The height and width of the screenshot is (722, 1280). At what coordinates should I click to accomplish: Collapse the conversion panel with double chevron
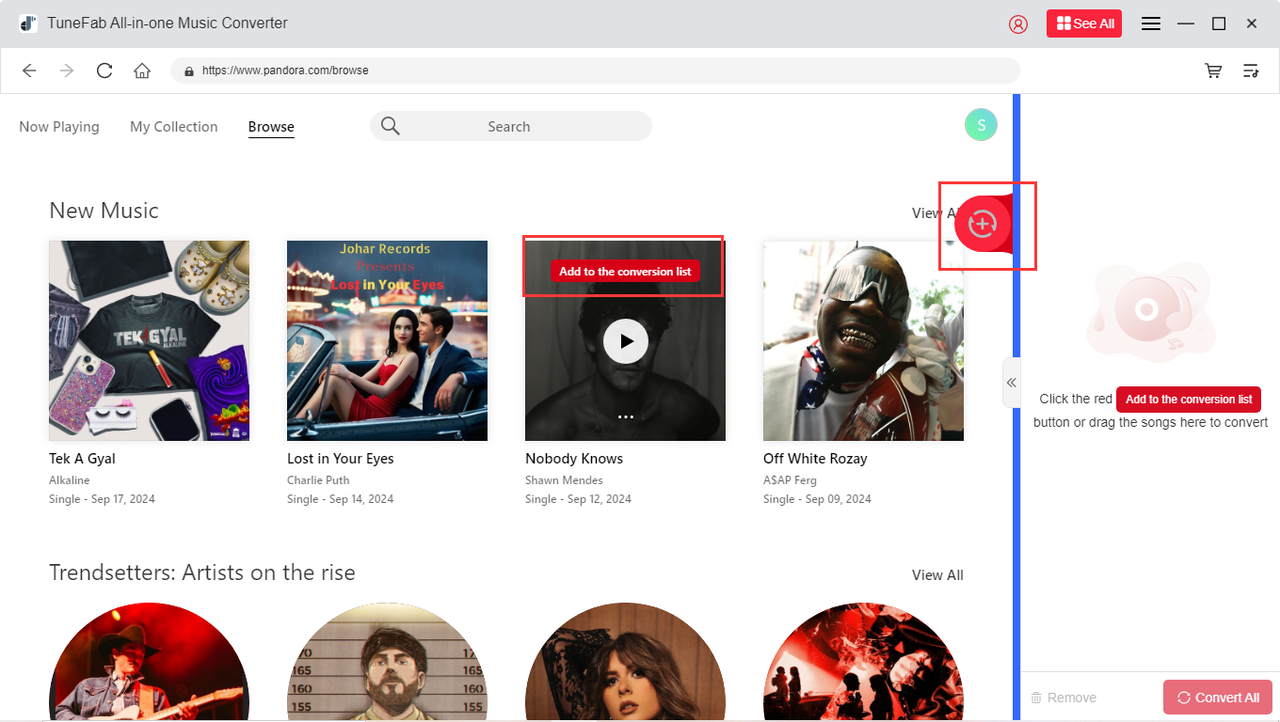coord(1011,383)
